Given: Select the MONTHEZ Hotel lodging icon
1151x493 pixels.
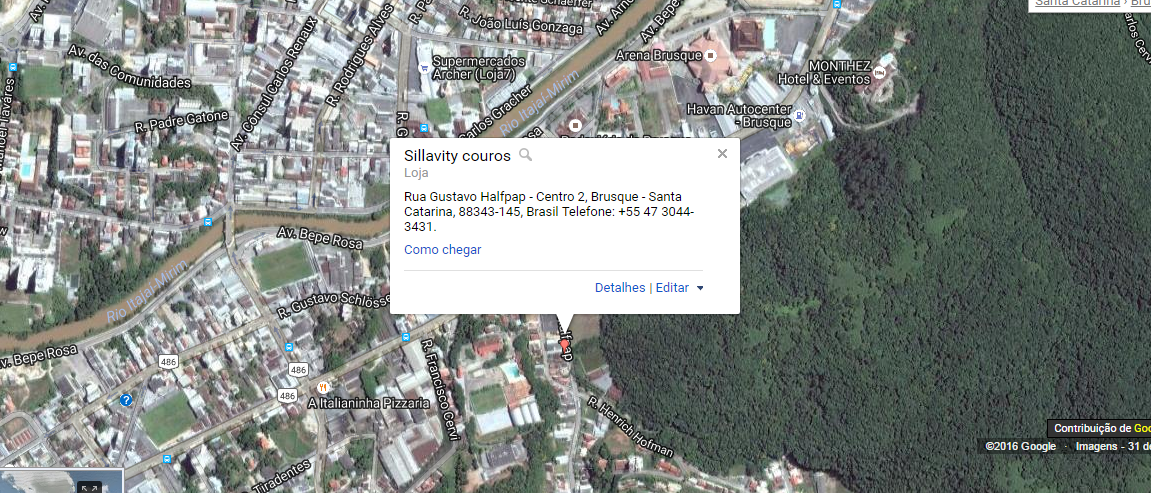Looking at the screenshot, I should pos(879,75).
